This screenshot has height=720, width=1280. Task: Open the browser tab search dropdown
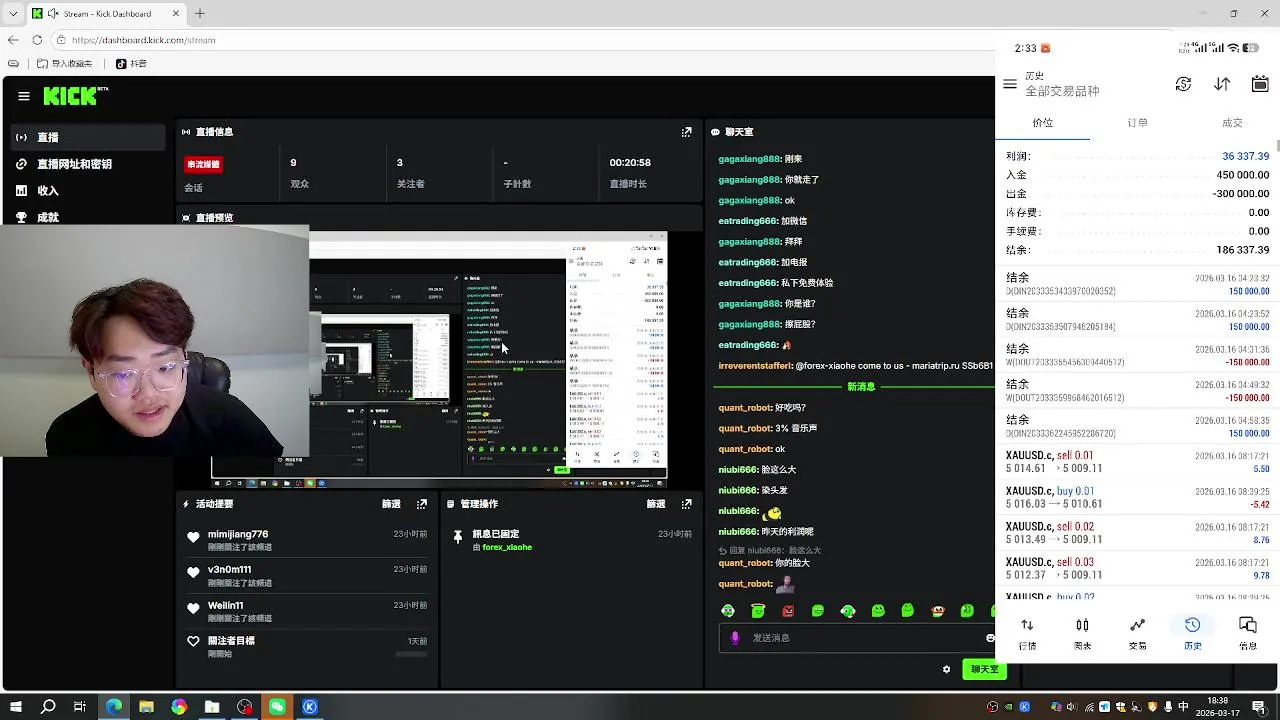(13, 14)
